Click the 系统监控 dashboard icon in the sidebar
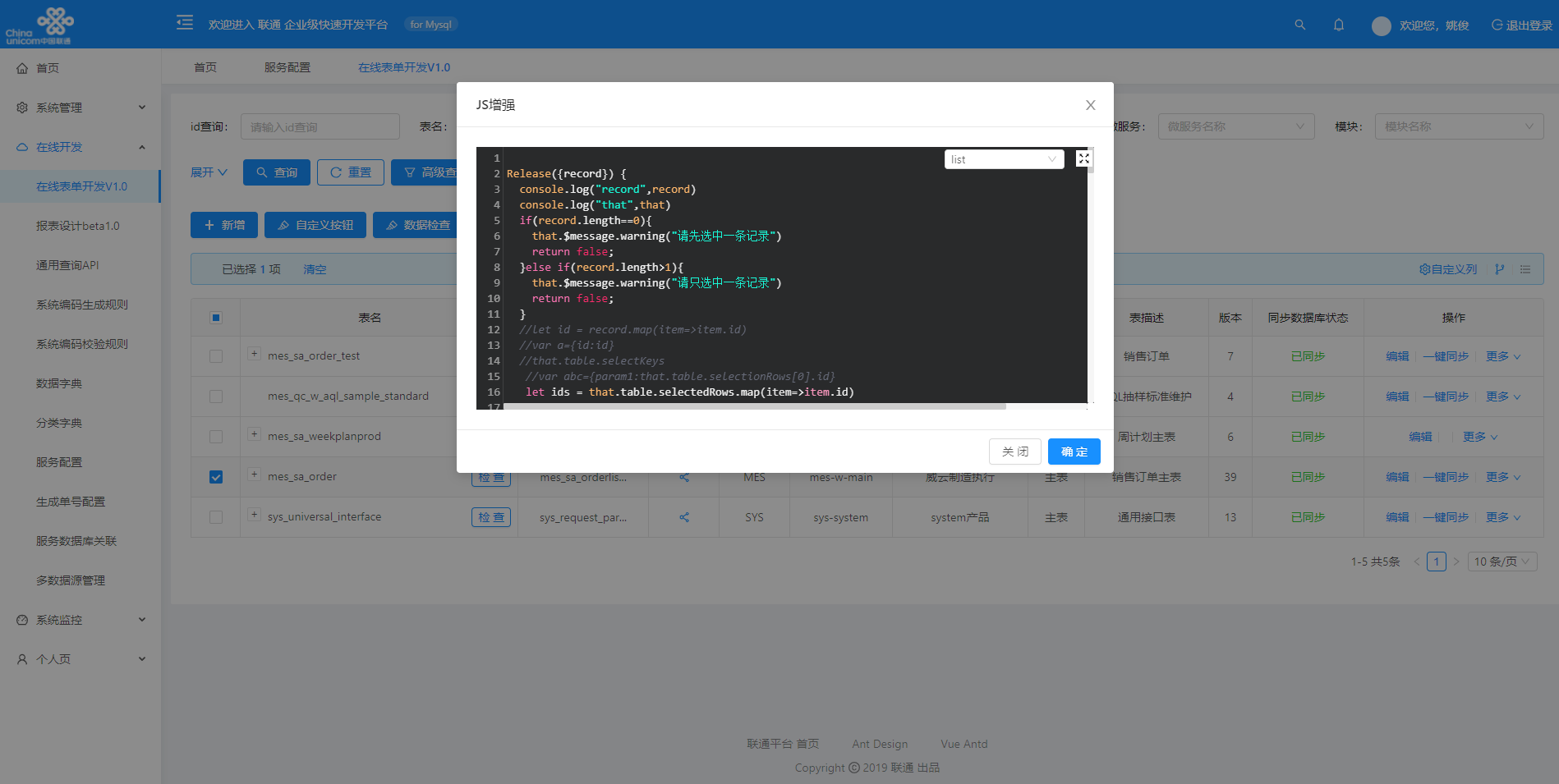 (x=22, y=620)
